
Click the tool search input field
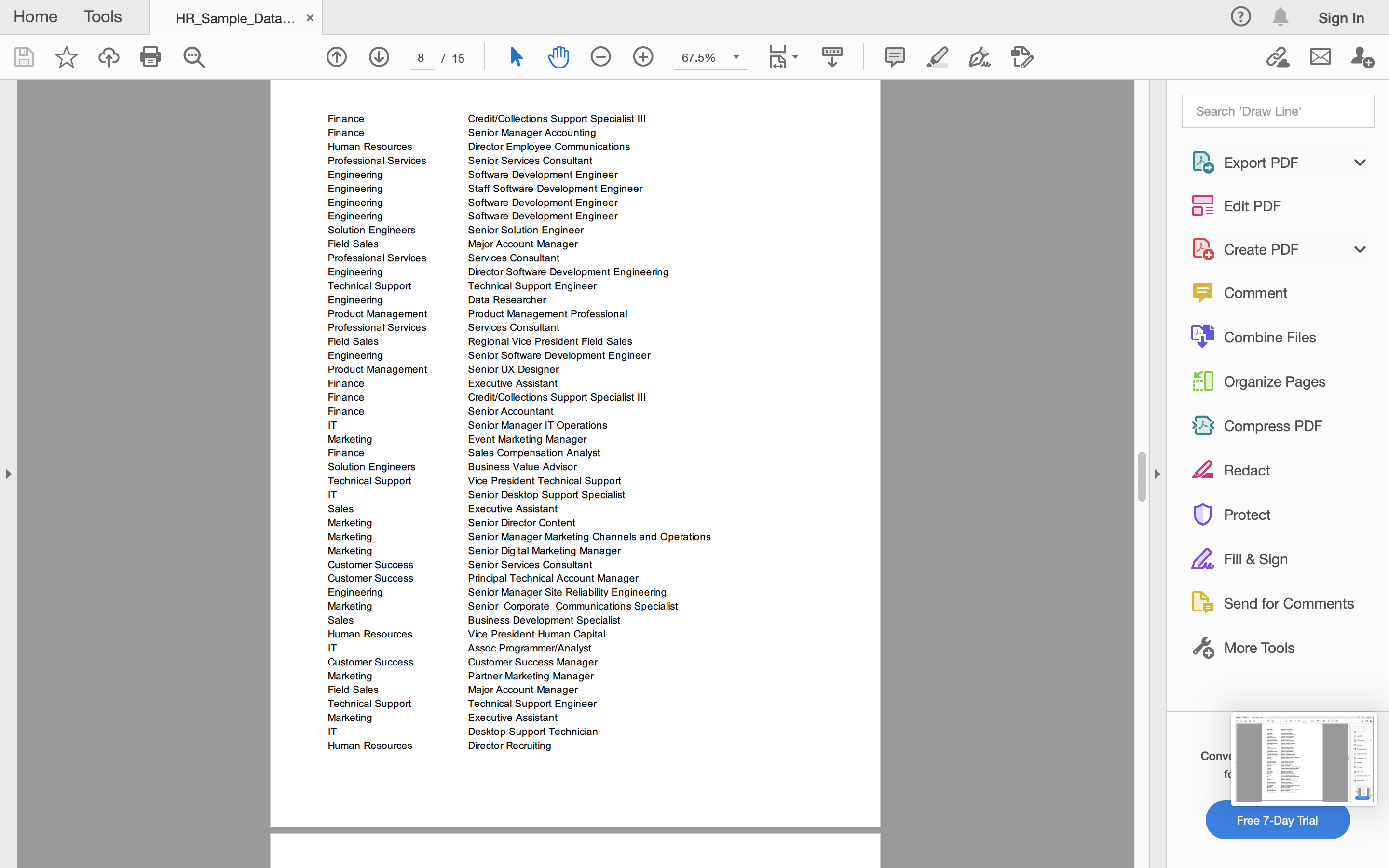coord(1277,111)
